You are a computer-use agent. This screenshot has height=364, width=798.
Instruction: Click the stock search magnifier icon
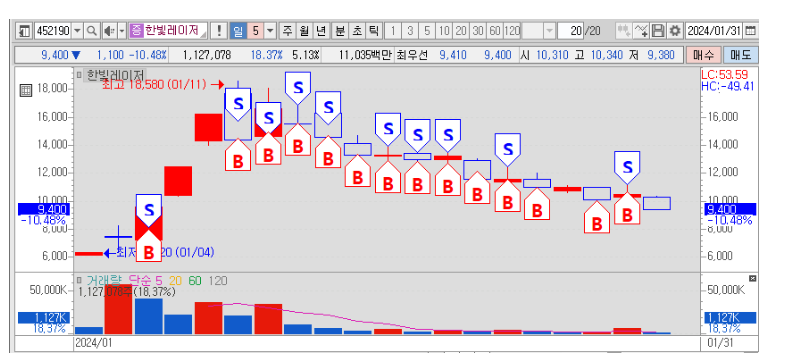[92, 31]
